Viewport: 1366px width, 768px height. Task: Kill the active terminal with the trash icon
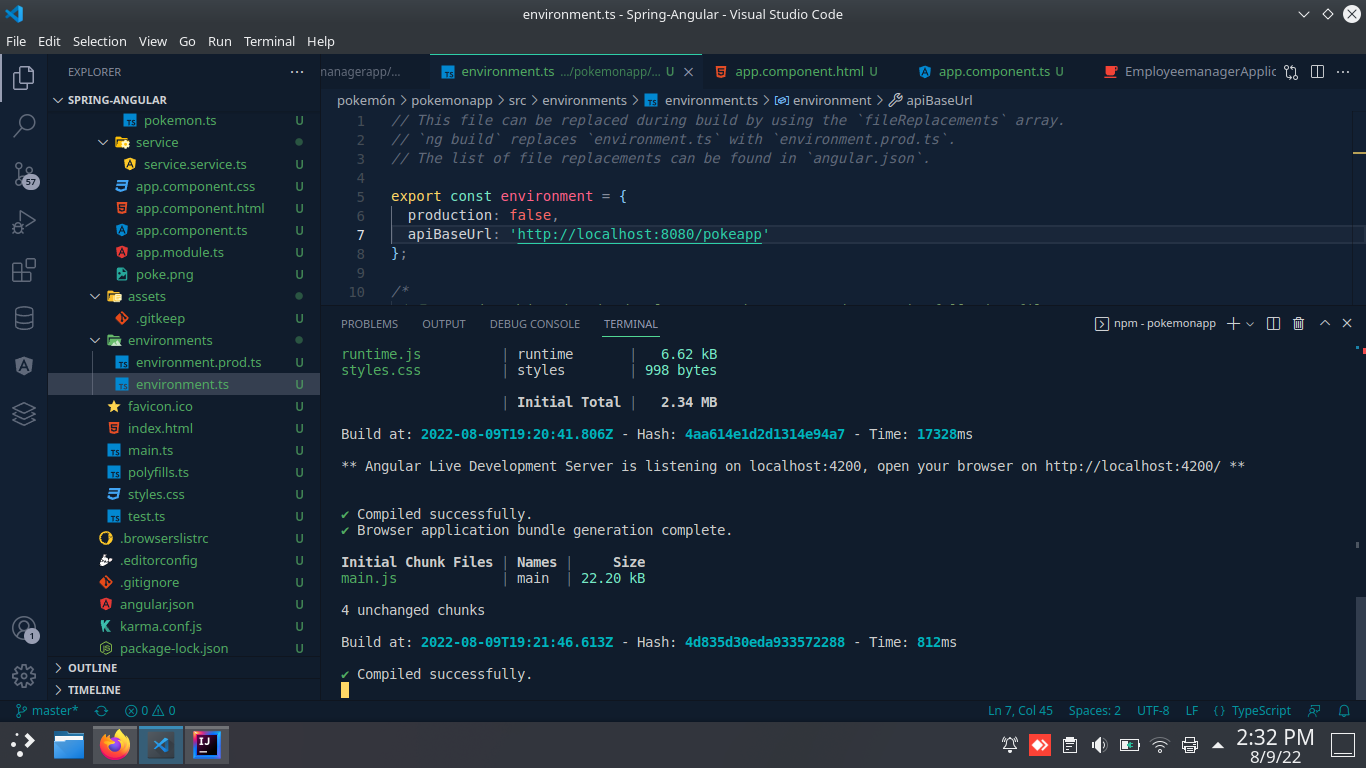coord(1297,323)
